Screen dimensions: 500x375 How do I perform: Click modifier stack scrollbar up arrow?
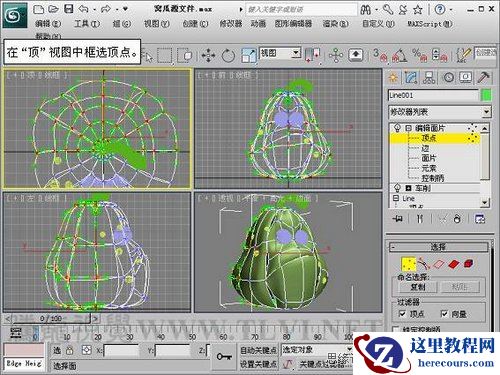(485, 128)
